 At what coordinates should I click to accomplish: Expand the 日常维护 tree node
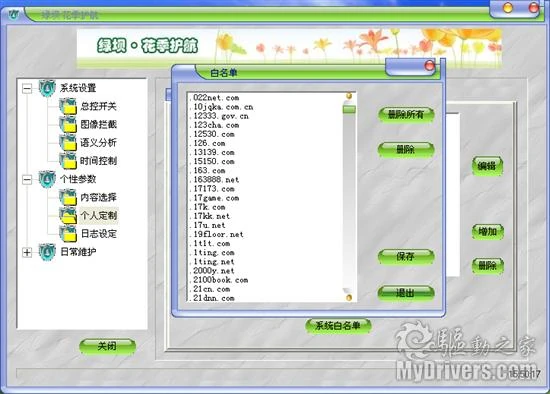[x=27, y=252]
